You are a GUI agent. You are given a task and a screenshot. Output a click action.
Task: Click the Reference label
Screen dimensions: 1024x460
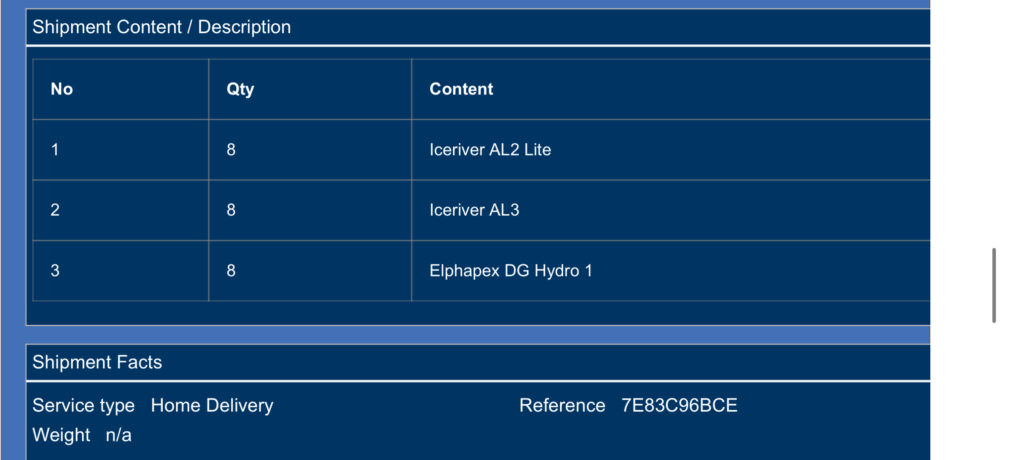click(562, 406)
